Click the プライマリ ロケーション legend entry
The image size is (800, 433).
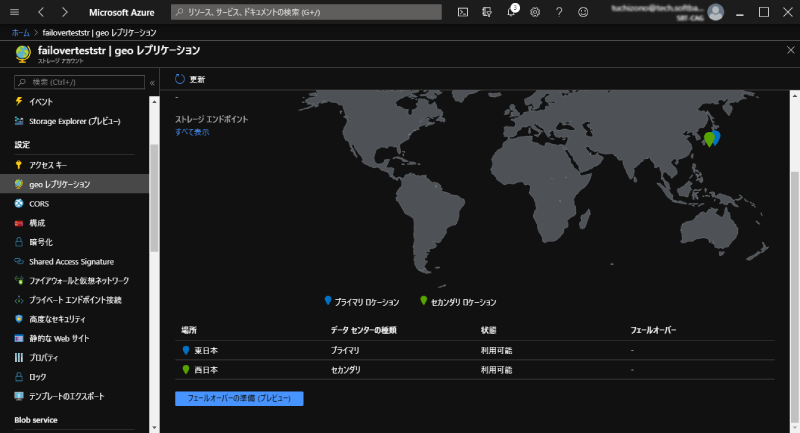coord(362,302)
